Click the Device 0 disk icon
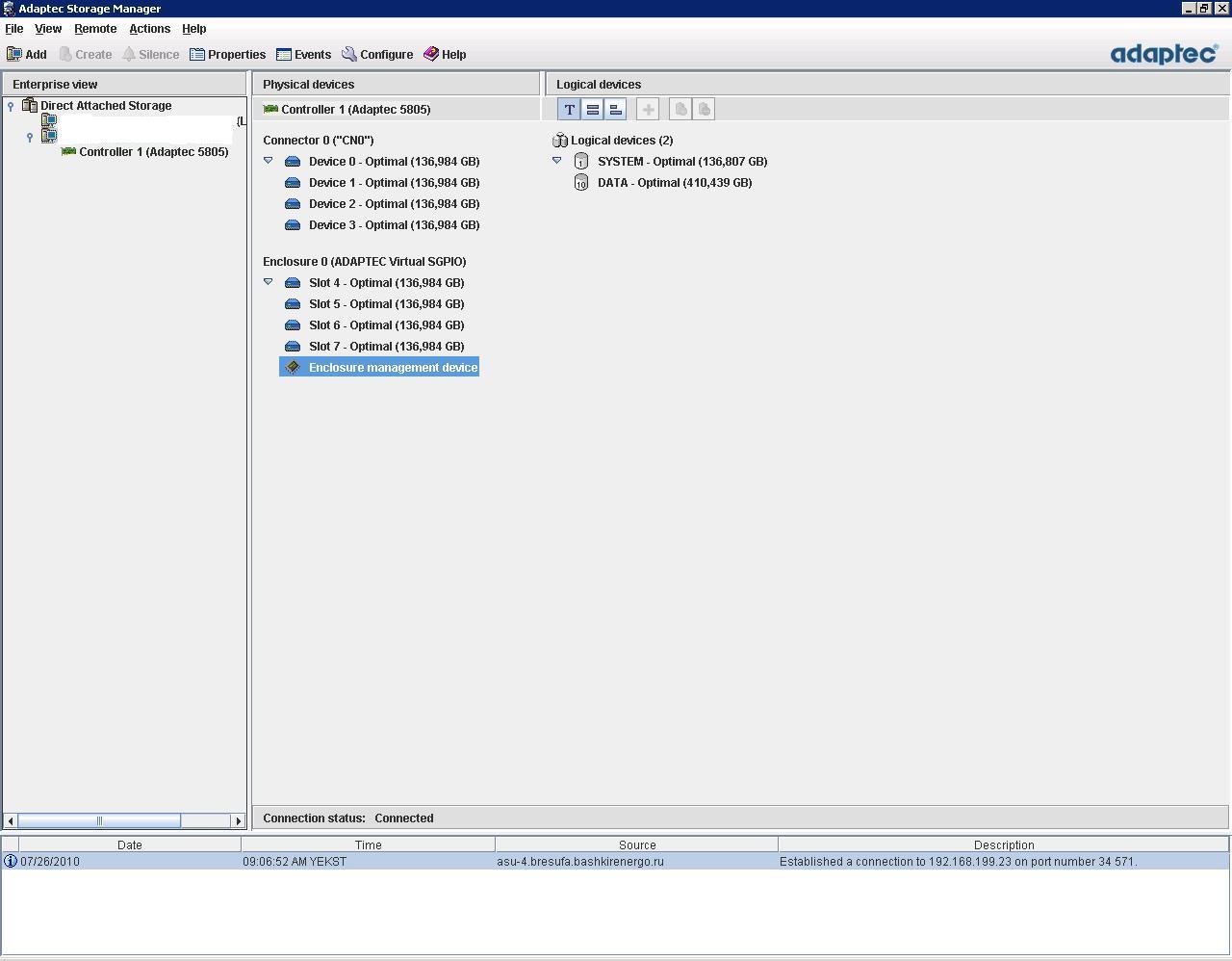Image resolution: width=1232 pixels, height=961 pixels. [293, 162]
